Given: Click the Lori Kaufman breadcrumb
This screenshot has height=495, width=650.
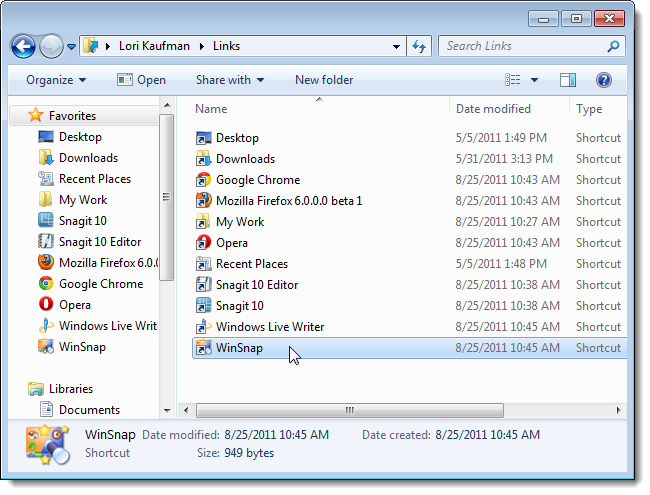Looking at the screenshot, I should [x=154, y=46].
